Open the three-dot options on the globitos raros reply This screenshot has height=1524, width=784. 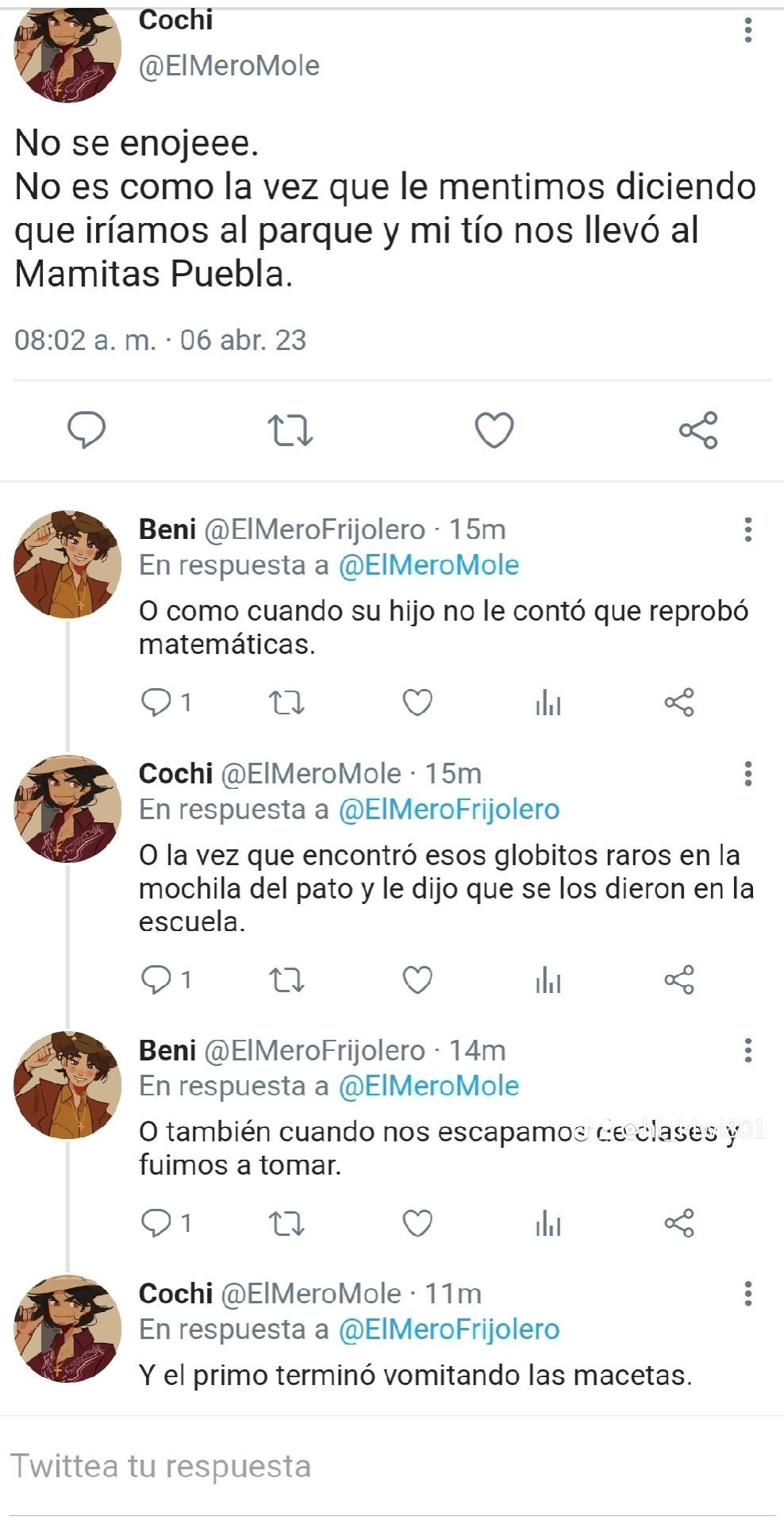[747, 774]
